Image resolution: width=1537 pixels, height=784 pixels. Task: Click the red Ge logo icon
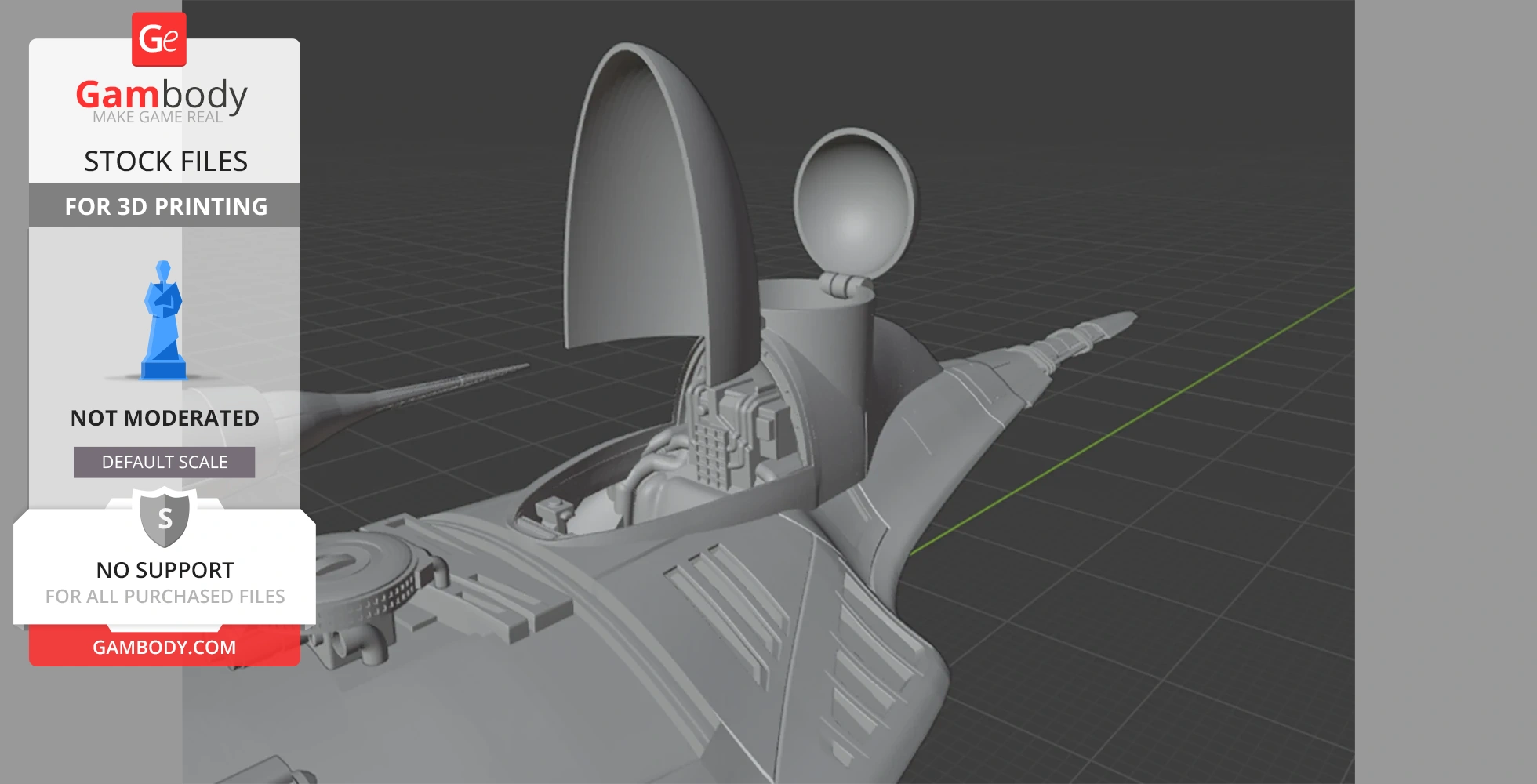(159, 39)
